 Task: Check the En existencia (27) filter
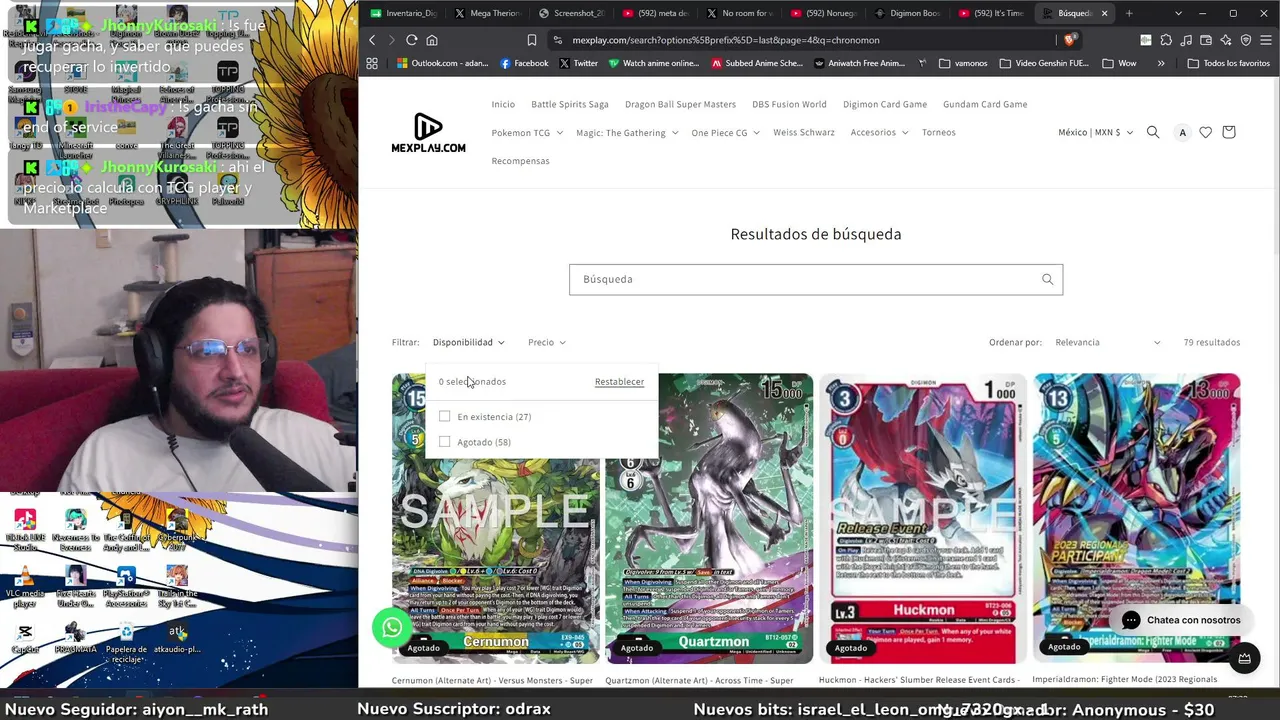[x=444, y=416]
